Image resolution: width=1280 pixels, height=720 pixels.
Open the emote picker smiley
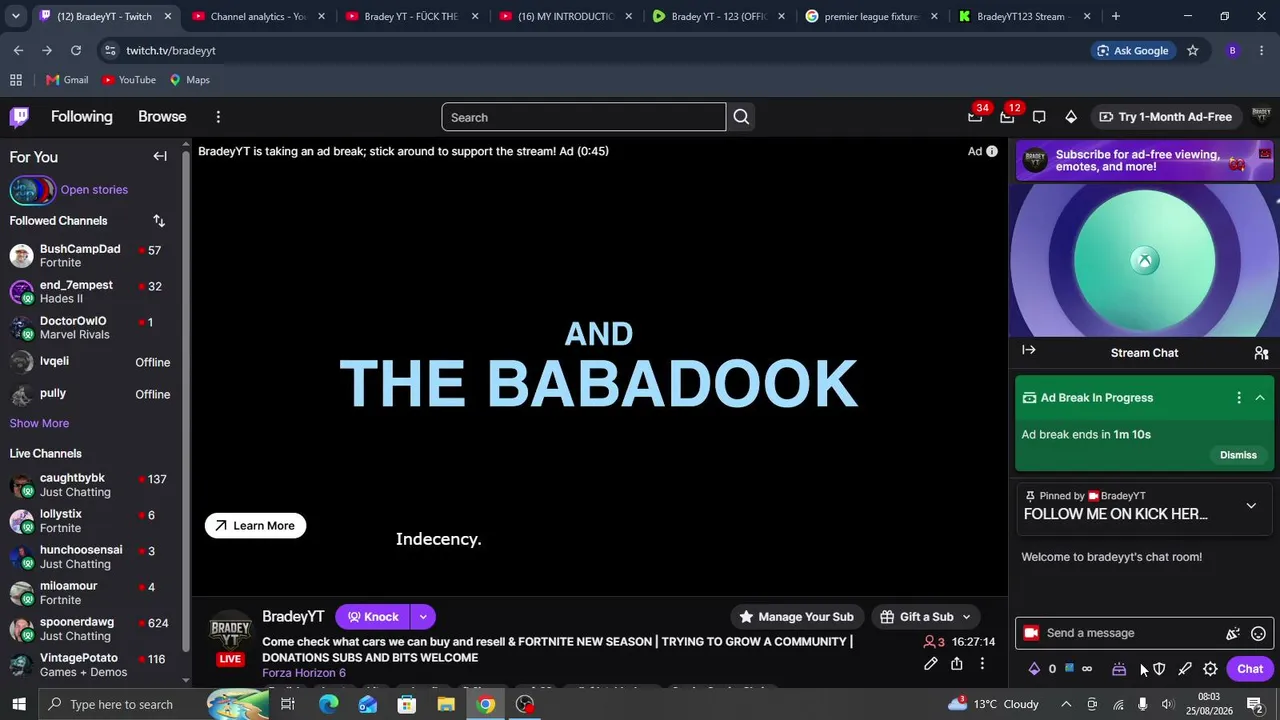point(1259,633)
